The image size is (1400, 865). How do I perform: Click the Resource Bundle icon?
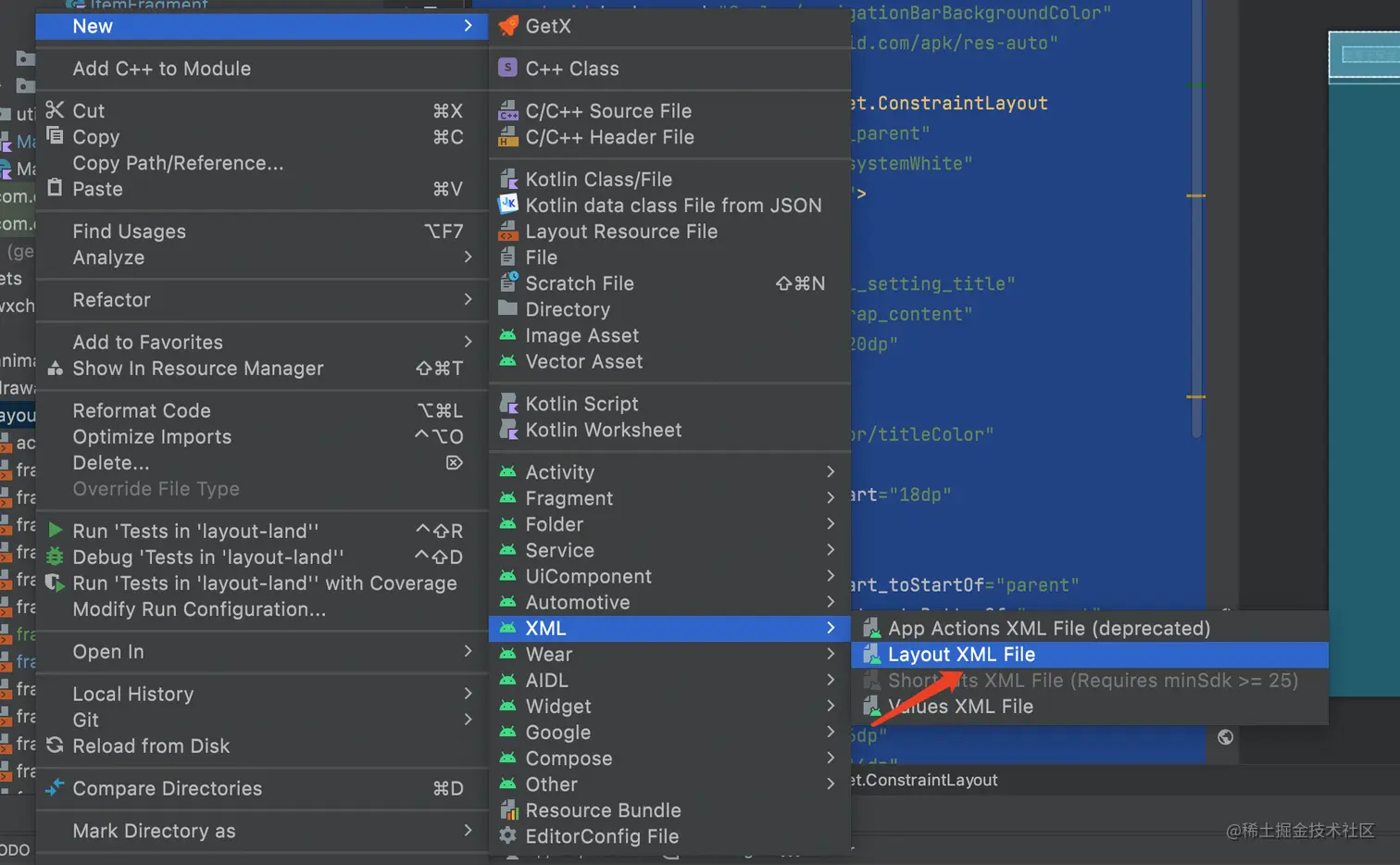(x=508, y=810)
